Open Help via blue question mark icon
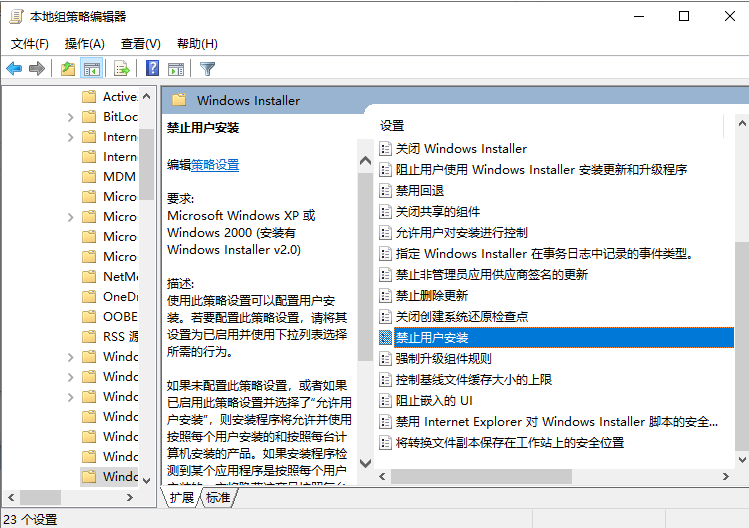 pyautogui.click(x=153, y=69)
